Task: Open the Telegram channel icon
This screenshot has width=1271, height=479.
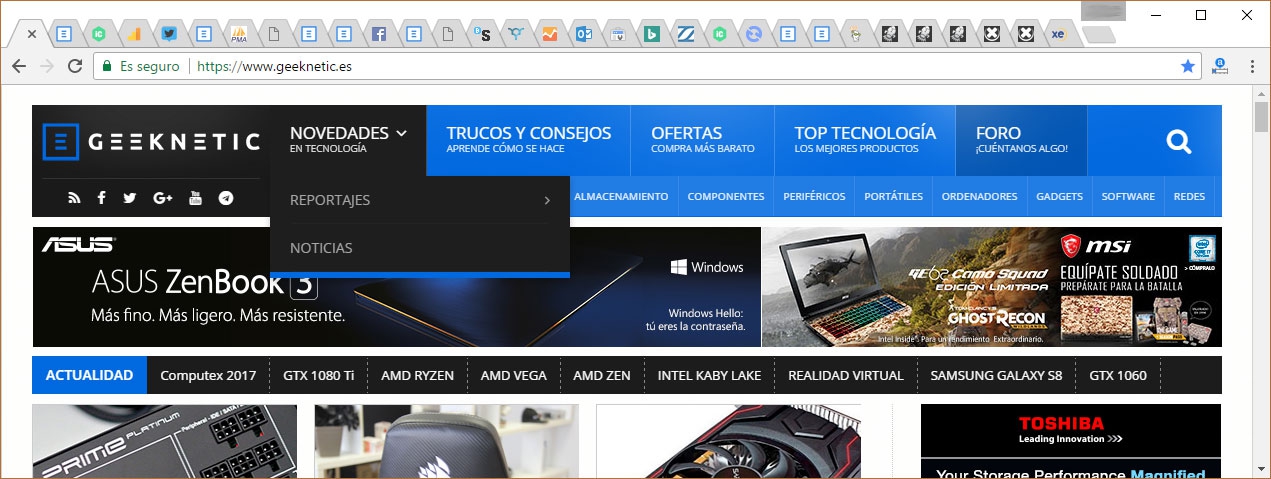Action: tap(226, 198)
